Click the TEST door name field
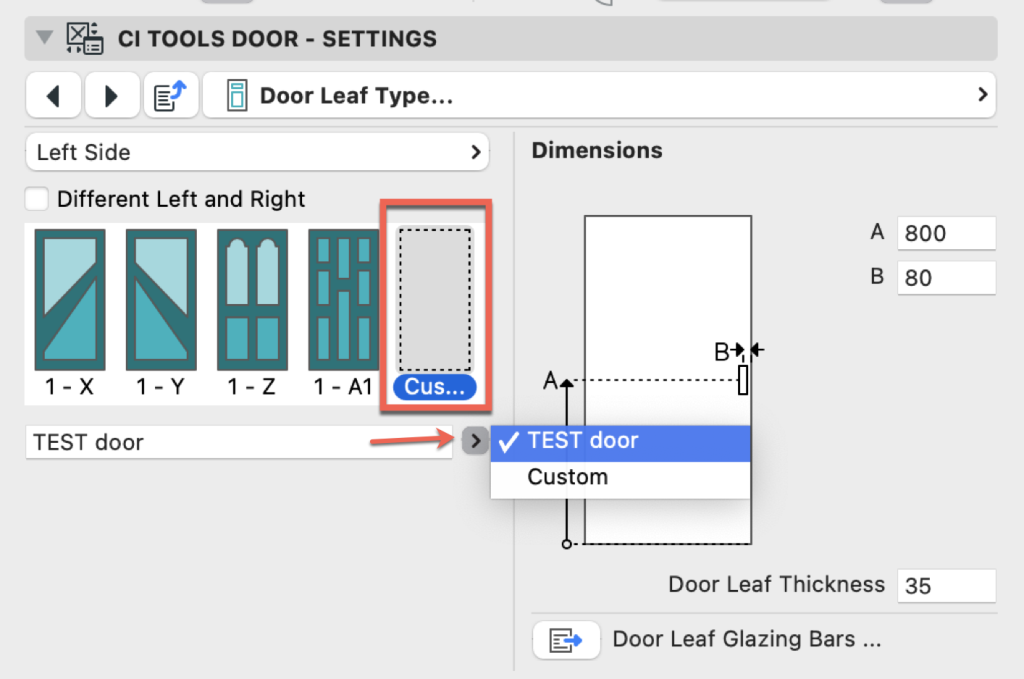Screen dimensions: 1024x679 [239, 442]
